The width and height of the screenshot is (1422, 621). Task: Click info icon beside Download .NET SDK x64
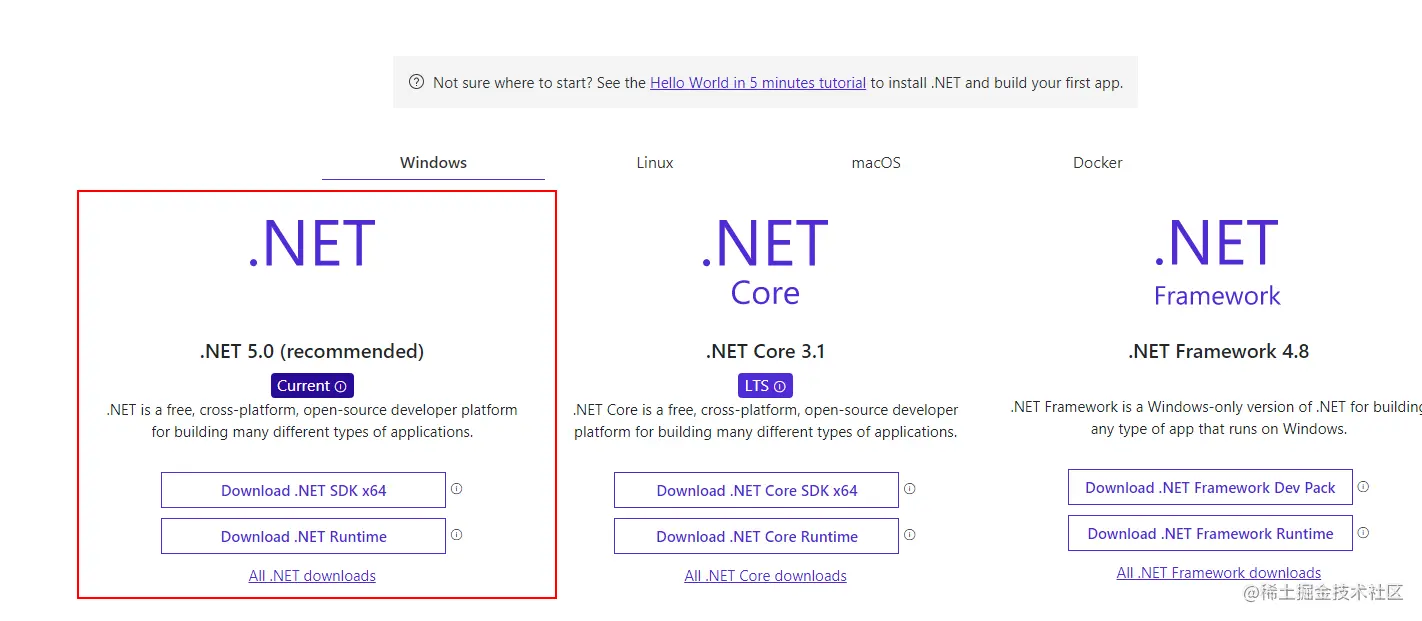[456, 489]
